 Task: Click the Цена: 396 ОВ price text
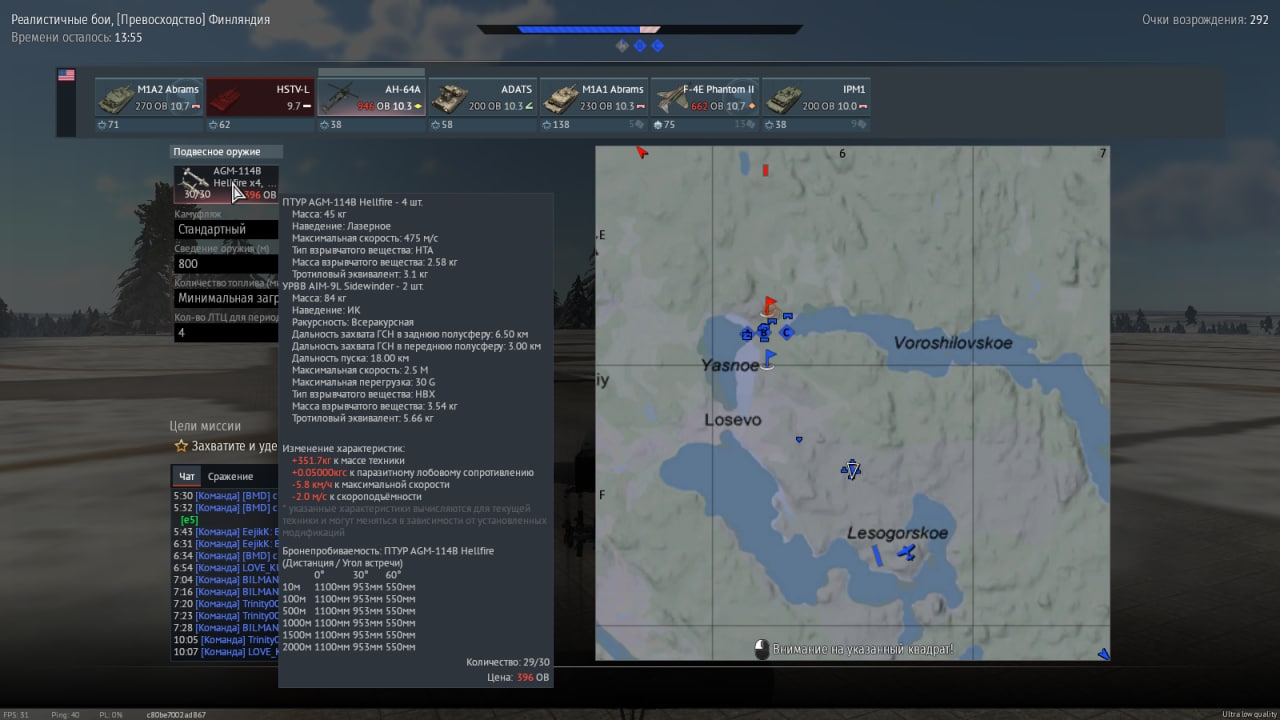coord(519,678)
